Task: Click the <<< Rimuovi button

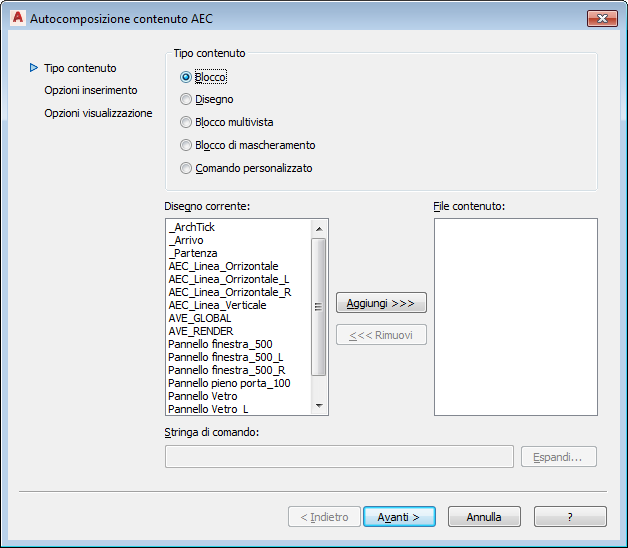Action: [x=381, y=335]
